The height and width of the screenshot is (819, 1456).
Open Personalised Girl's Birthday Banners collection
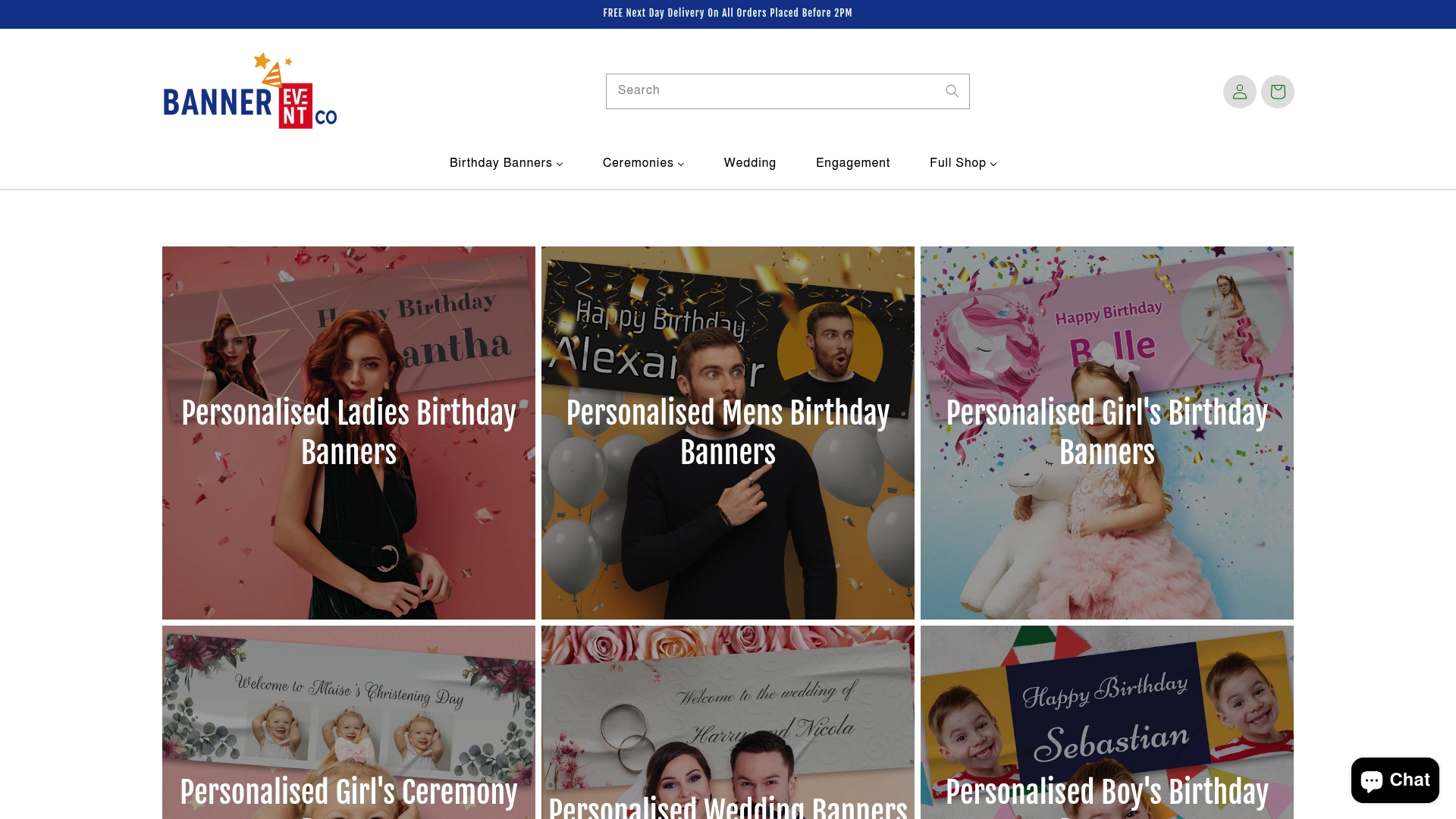point(1107,432)
